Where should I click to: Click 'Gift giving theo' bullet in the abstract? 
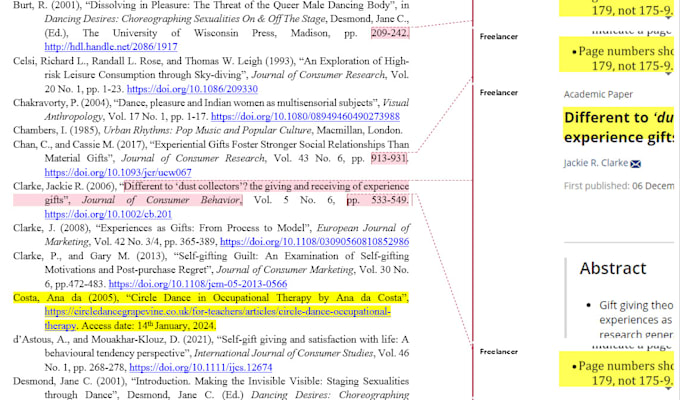pos(636,305)
